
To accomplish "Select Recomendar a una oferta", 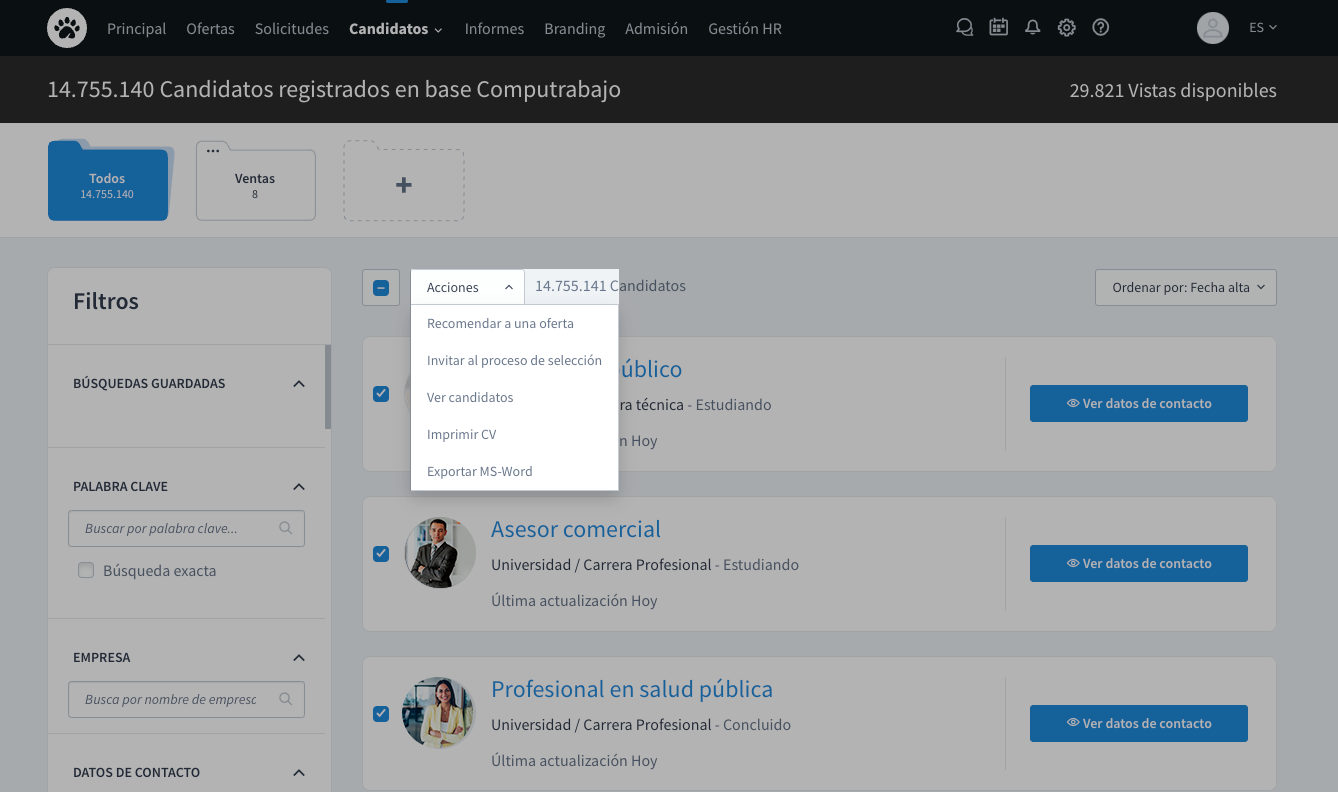I will [x=500, y=323].
